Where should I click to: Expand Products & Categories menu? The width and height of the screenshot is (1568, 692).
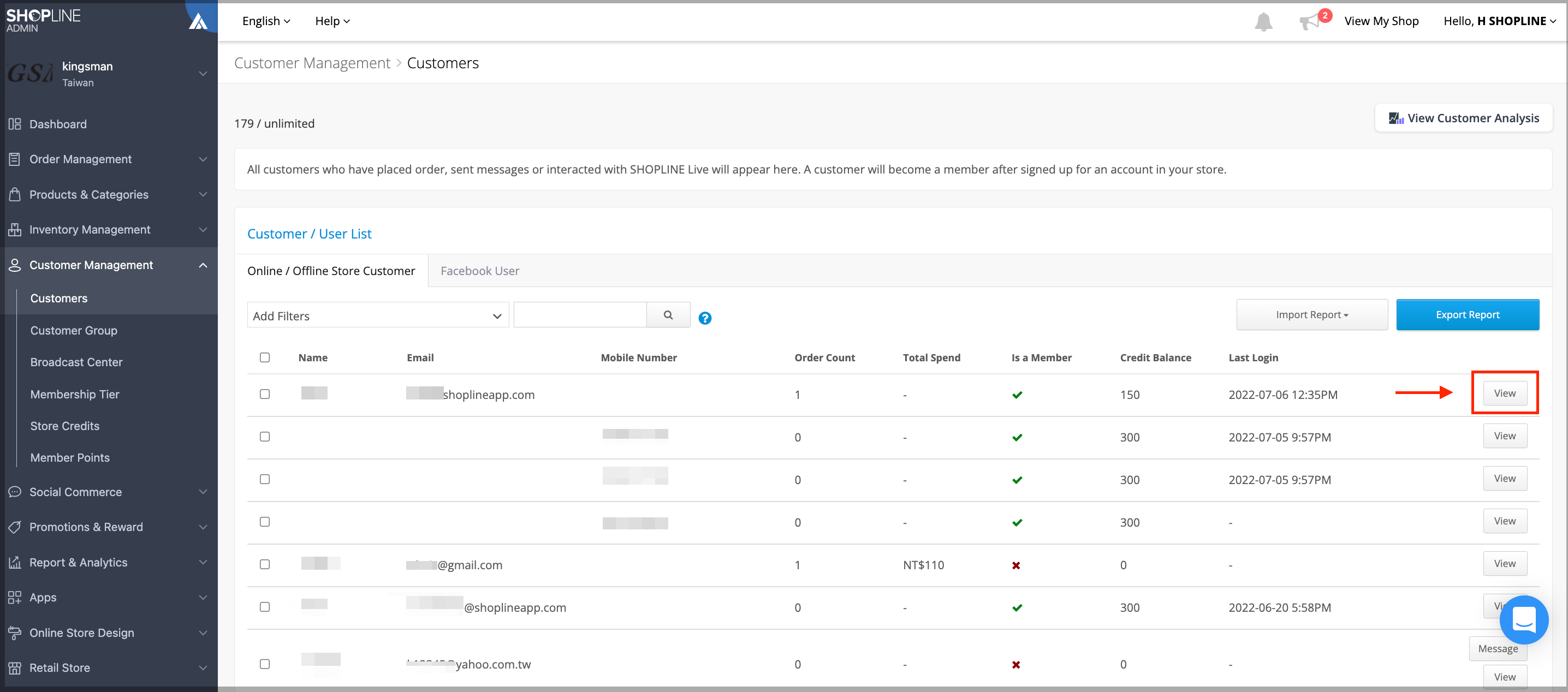pos(203,194)
